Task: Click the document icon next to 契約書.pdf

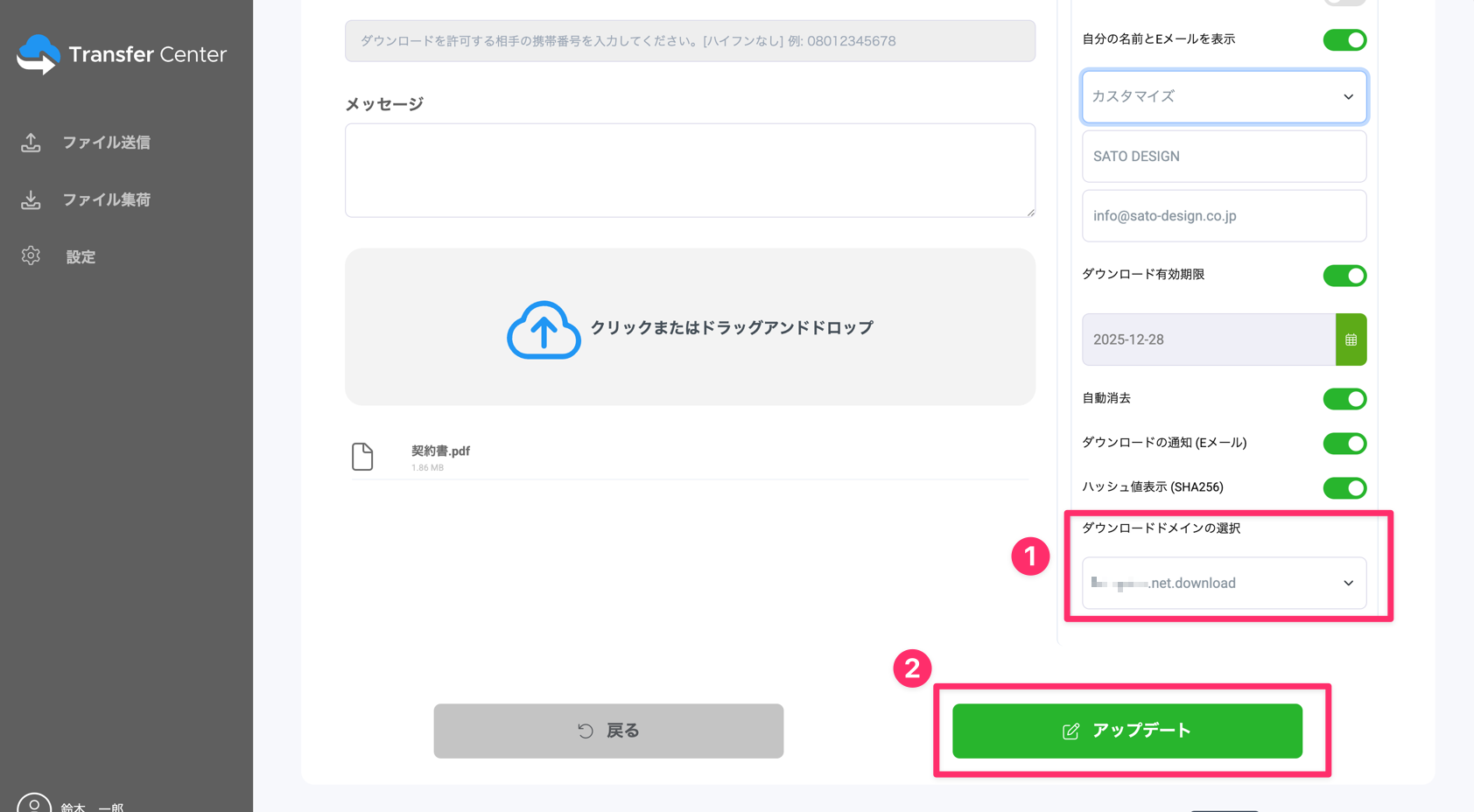Action: [362, 456]
